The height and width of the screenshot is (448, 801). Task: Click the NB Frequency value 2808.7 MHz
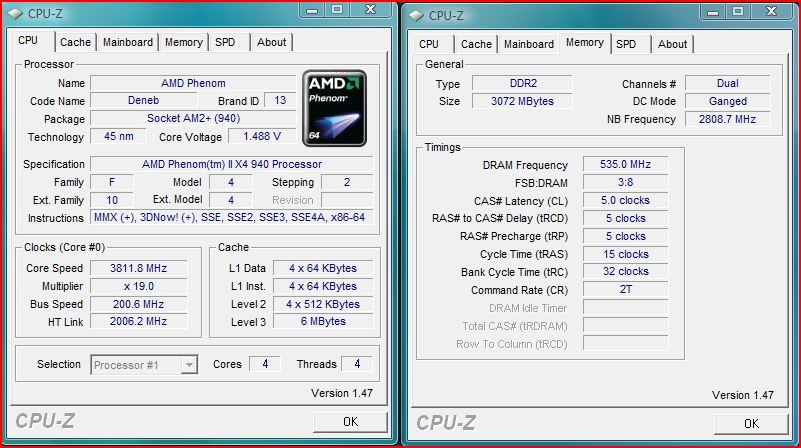[727, 119]
